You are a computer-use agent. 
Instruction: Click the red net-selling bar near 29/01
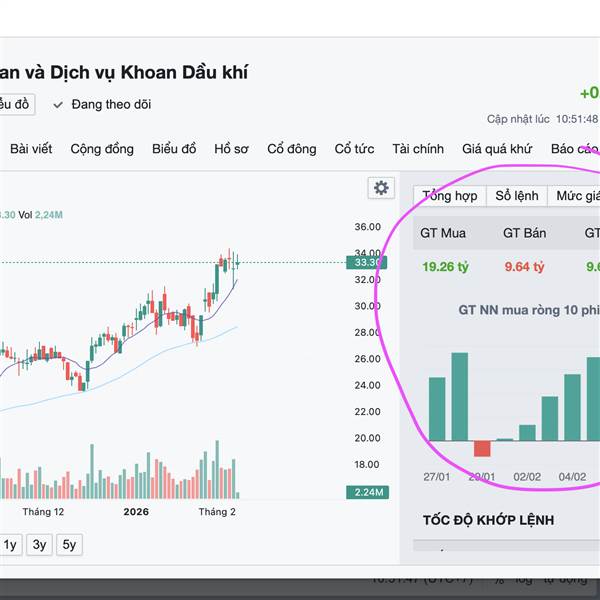pos(482,448)
